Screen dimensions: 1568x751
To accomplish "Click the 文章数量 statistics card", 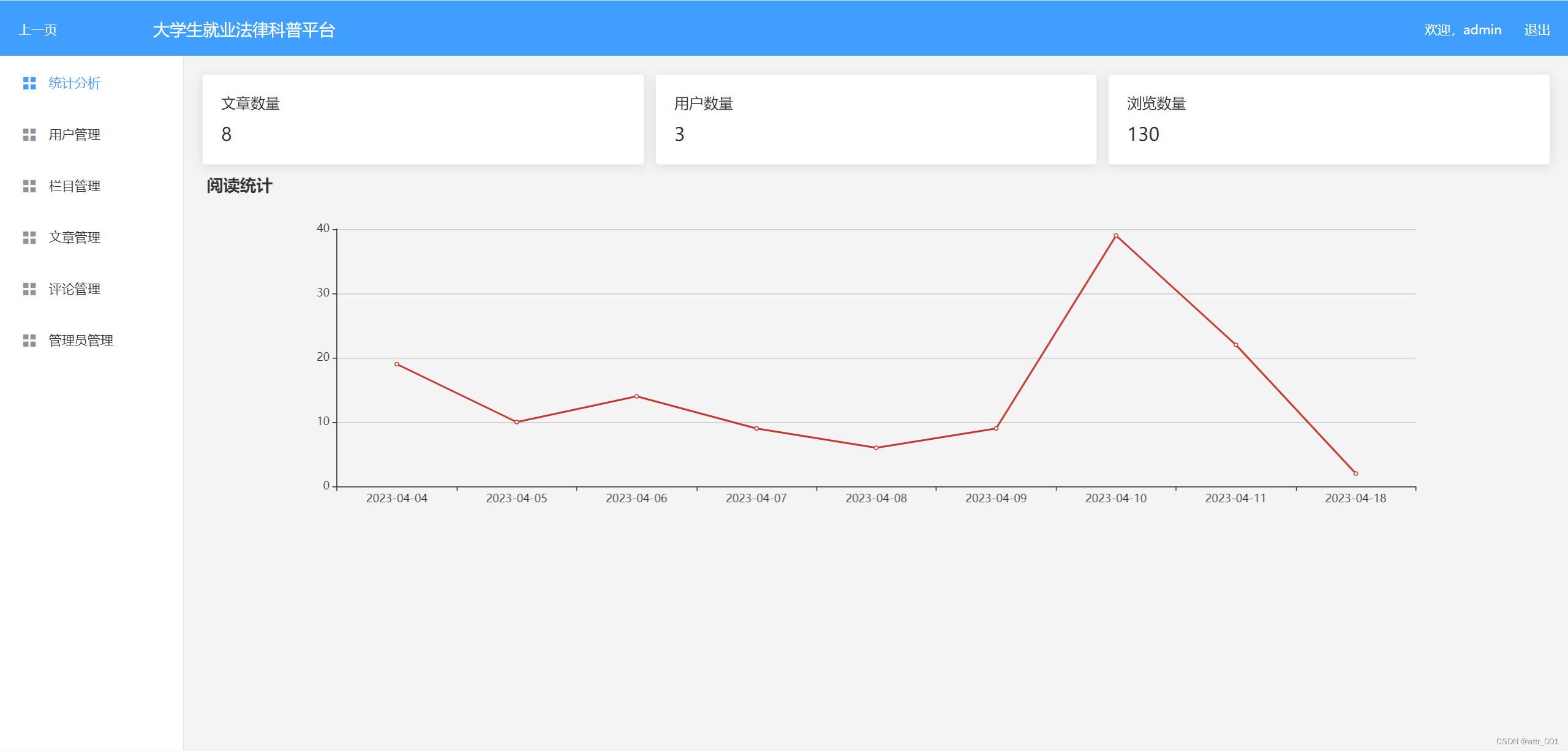I will click(x=423, y=119).
